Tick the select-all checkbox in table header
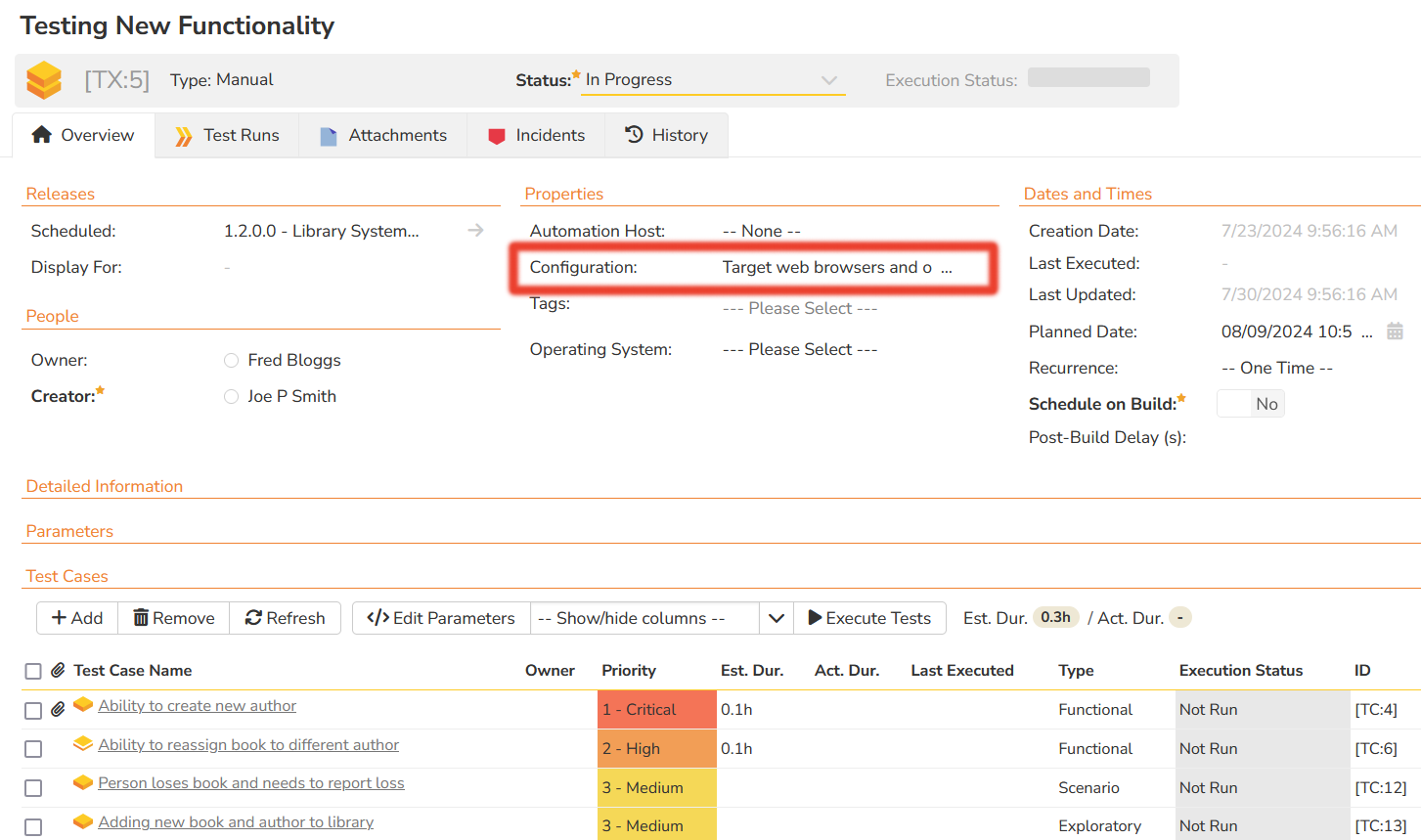The image size is (1421, 840). pos(33,671)
